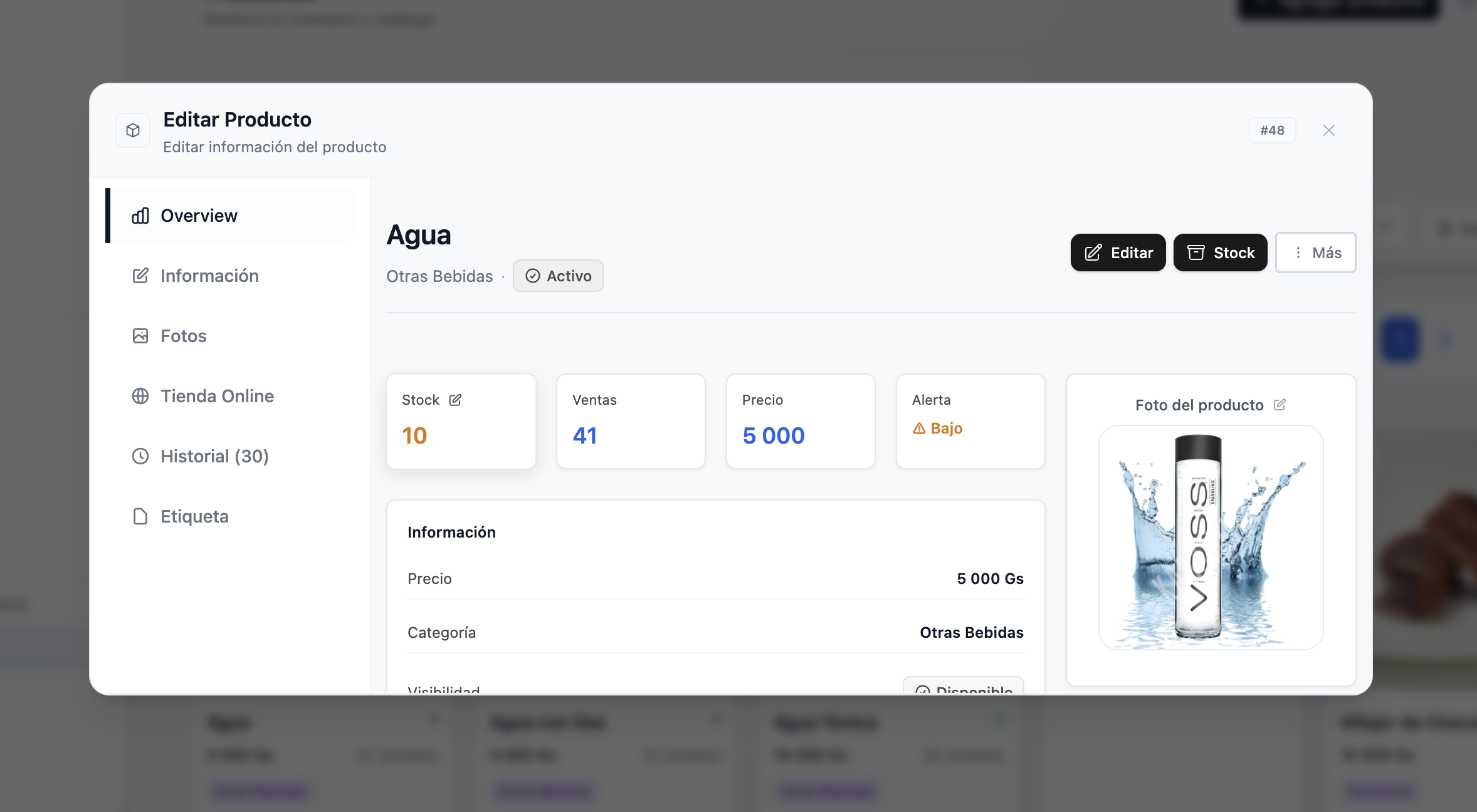Select the Overview chart icon

point(140,216)
